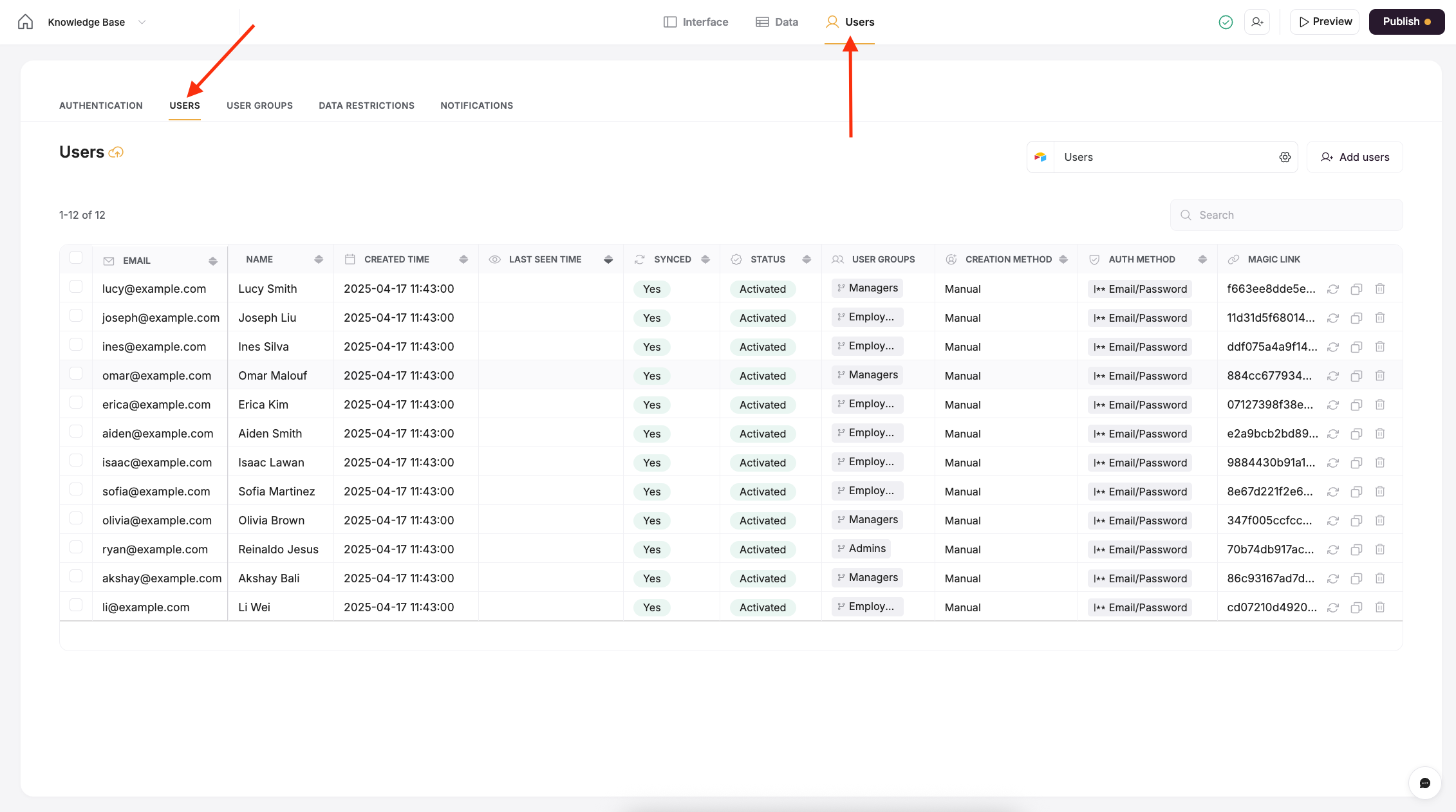
Task: Open the users table settings gear
Action: (x=1285, y=157)
